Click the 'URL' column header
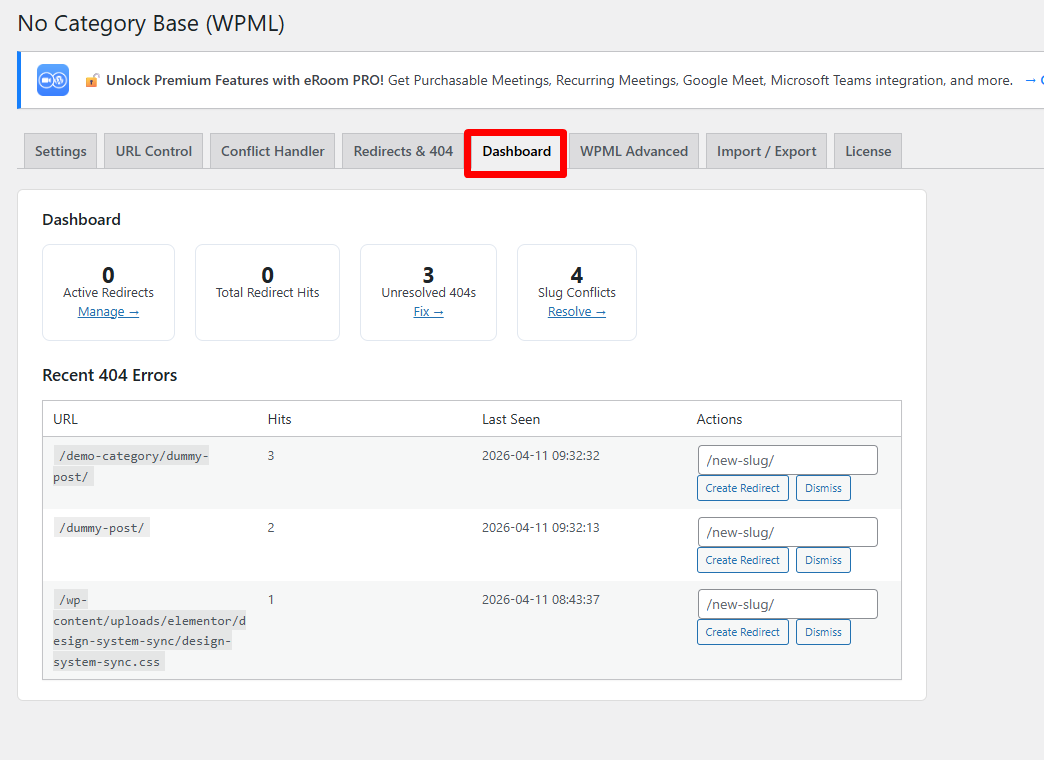 tap(65, 419)
